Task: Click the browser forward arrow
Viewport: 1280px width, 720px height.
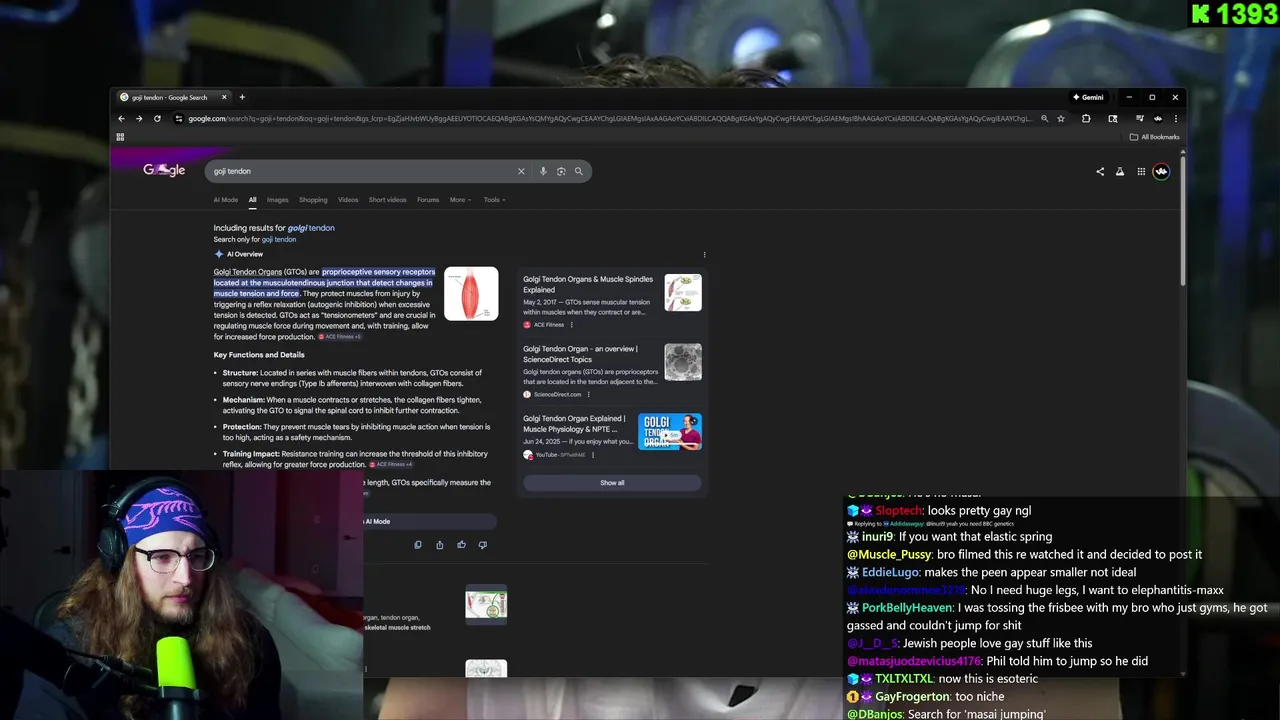Action: point(139,119)
